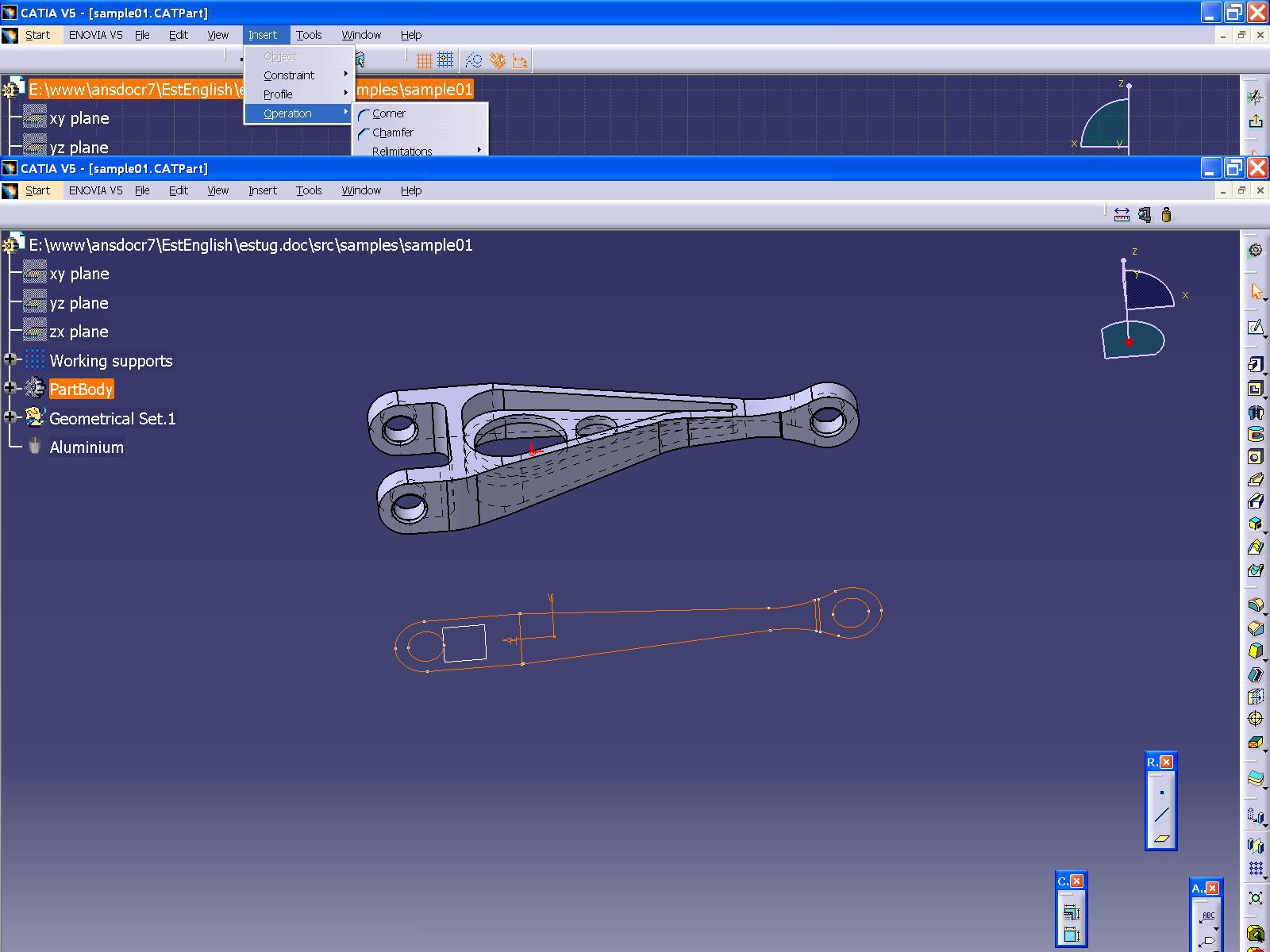
Task: Select the Shell tool icon
Action: (x=1255, y=674)
